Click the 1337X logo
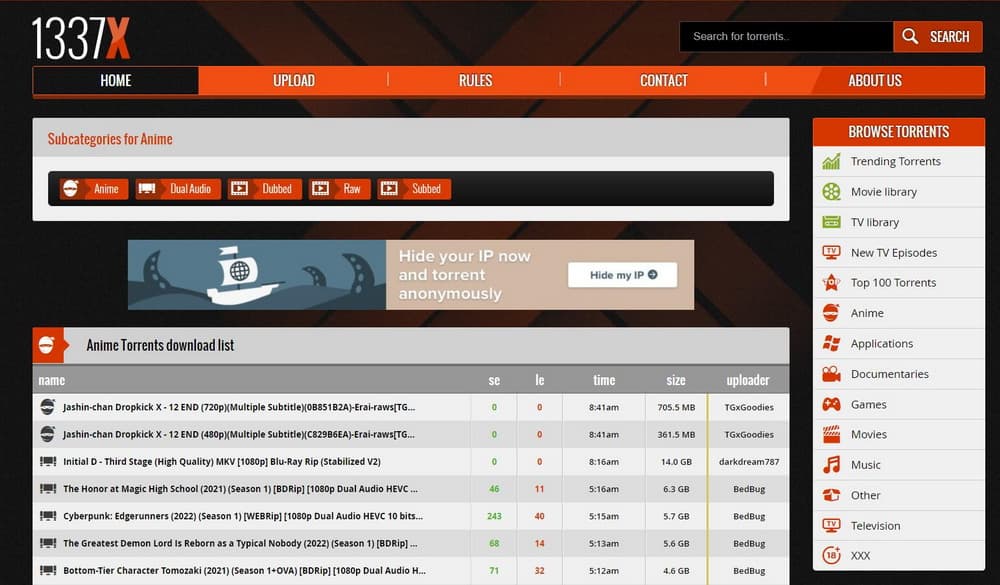Screen dimensions: 1000x585 point(81,38)
